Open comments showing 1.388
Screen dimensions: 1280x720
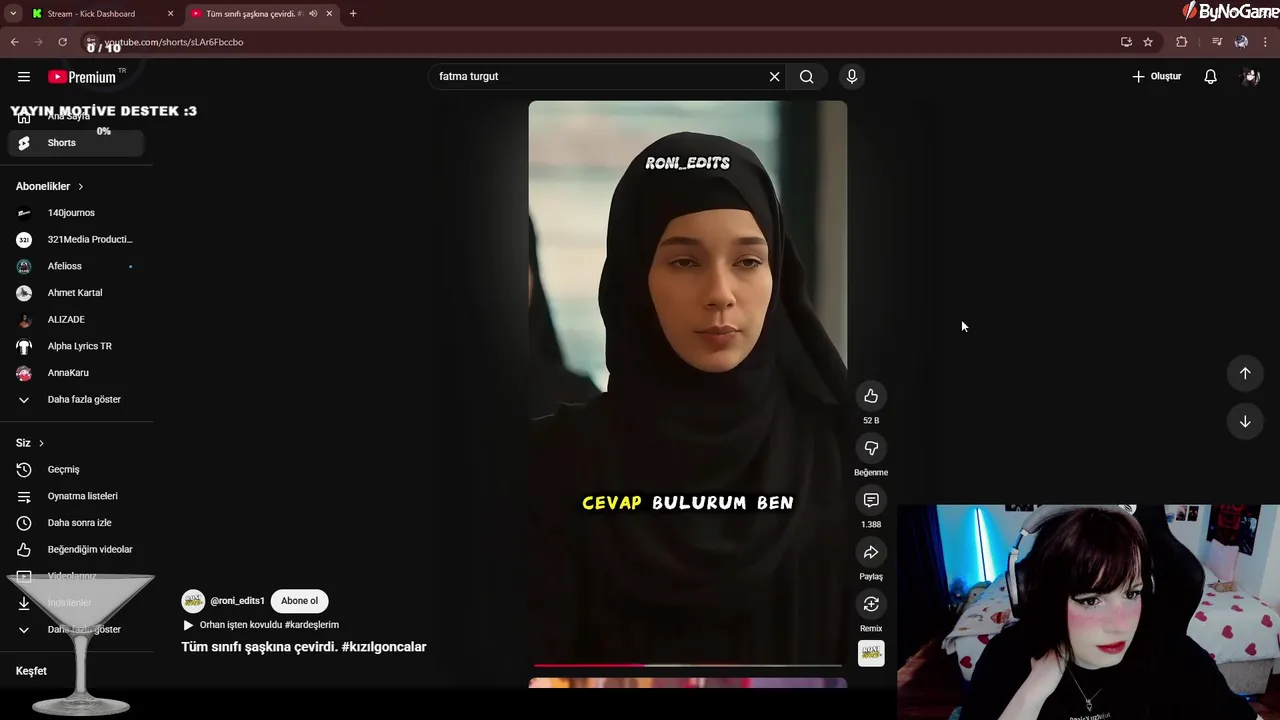click(871, 500)
